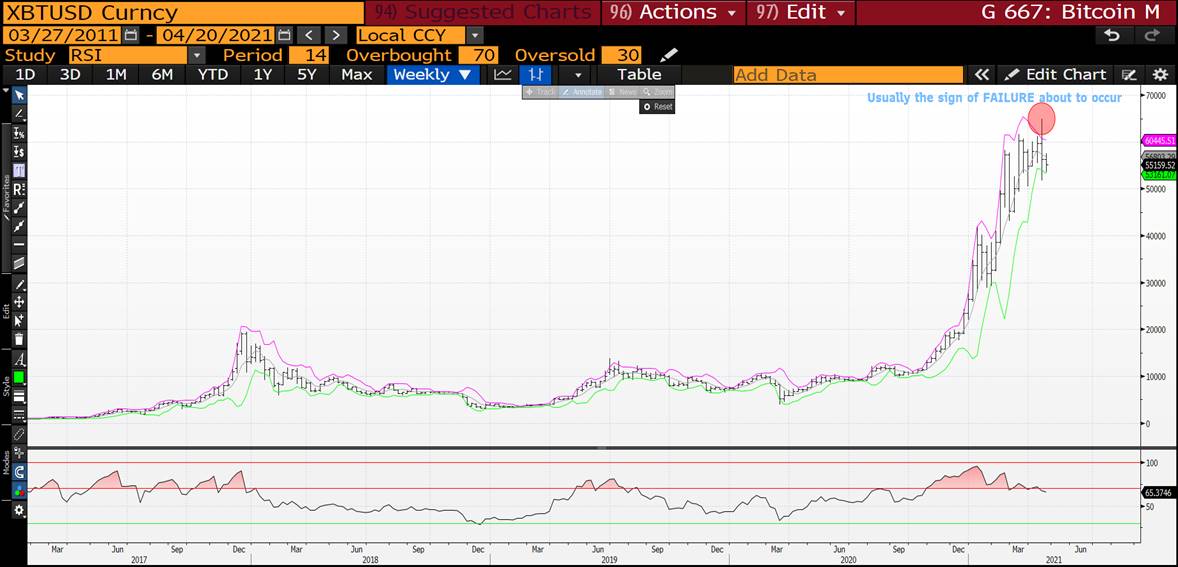Select the parallel channel band tool

(20, 263)
